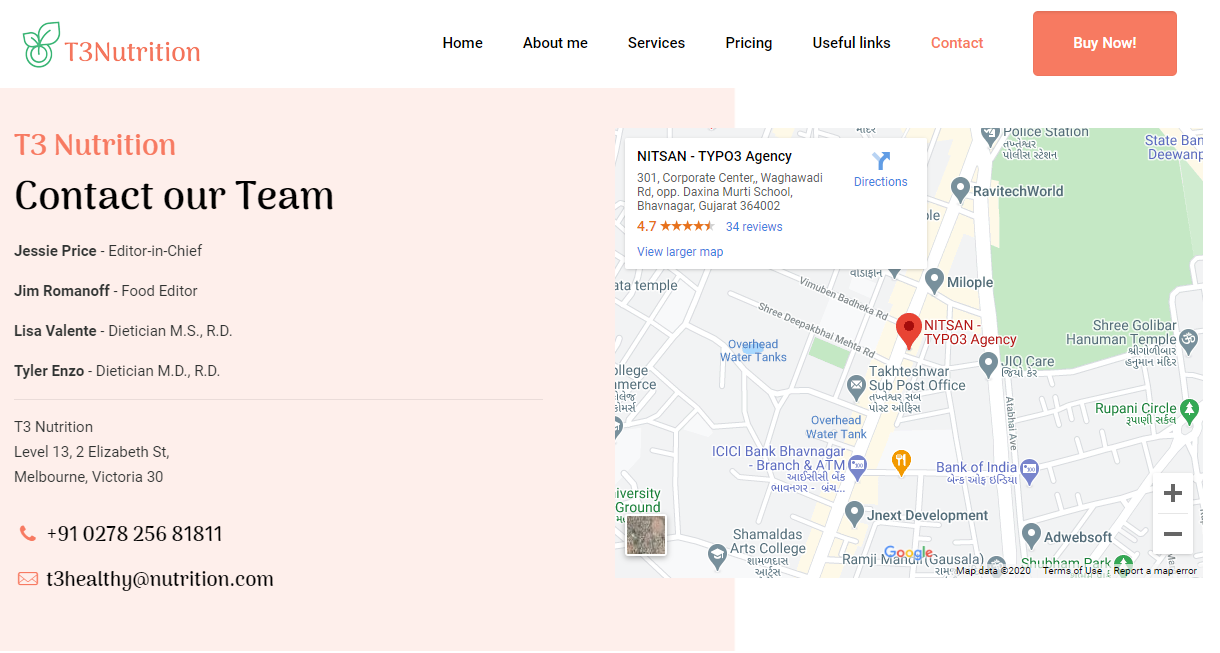1220x653 pixels.
Task: Open the Contact menu item
Action: pyautogui.click(x=957, y=43)
